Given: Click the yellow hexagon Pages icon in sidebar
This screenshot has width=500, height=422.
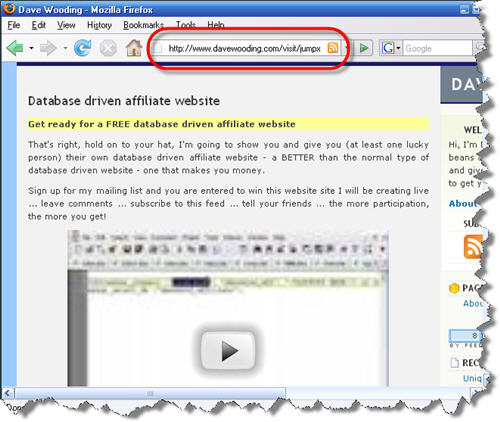Looking at the screenshot, I should (454, 288).
